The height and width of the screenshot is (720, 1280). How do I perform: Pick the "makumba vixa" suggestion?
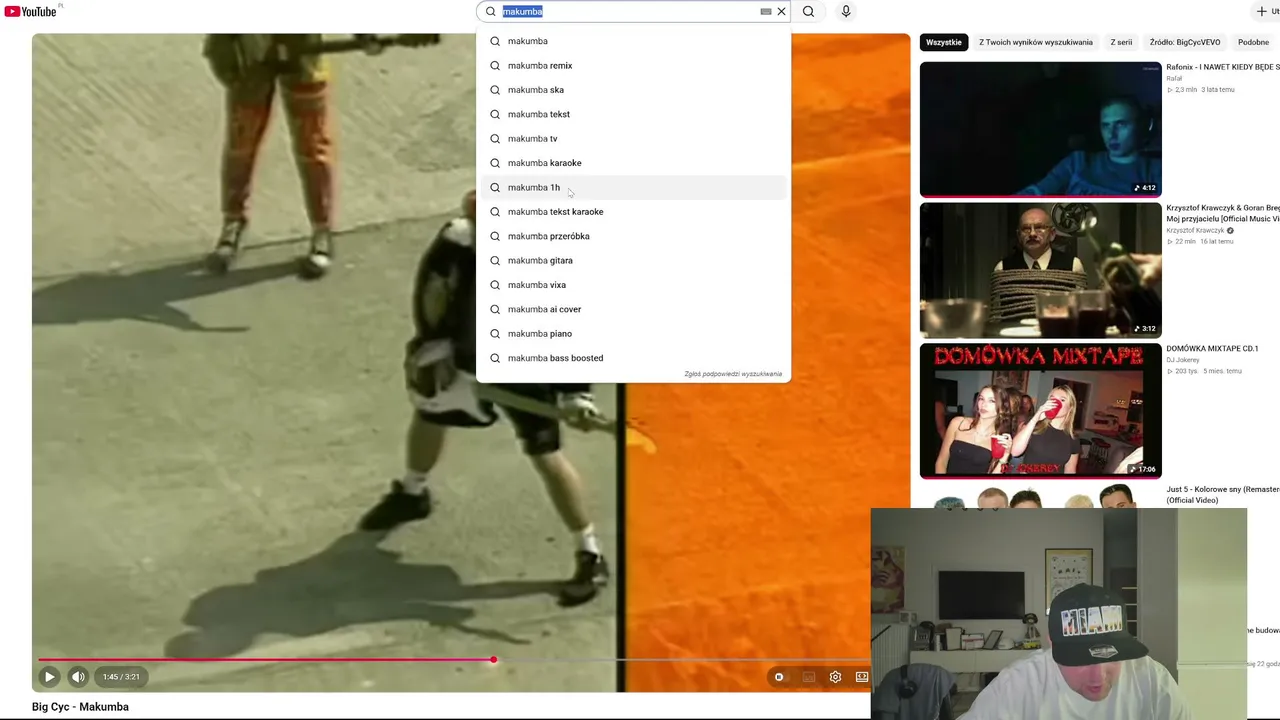point(633,285)
